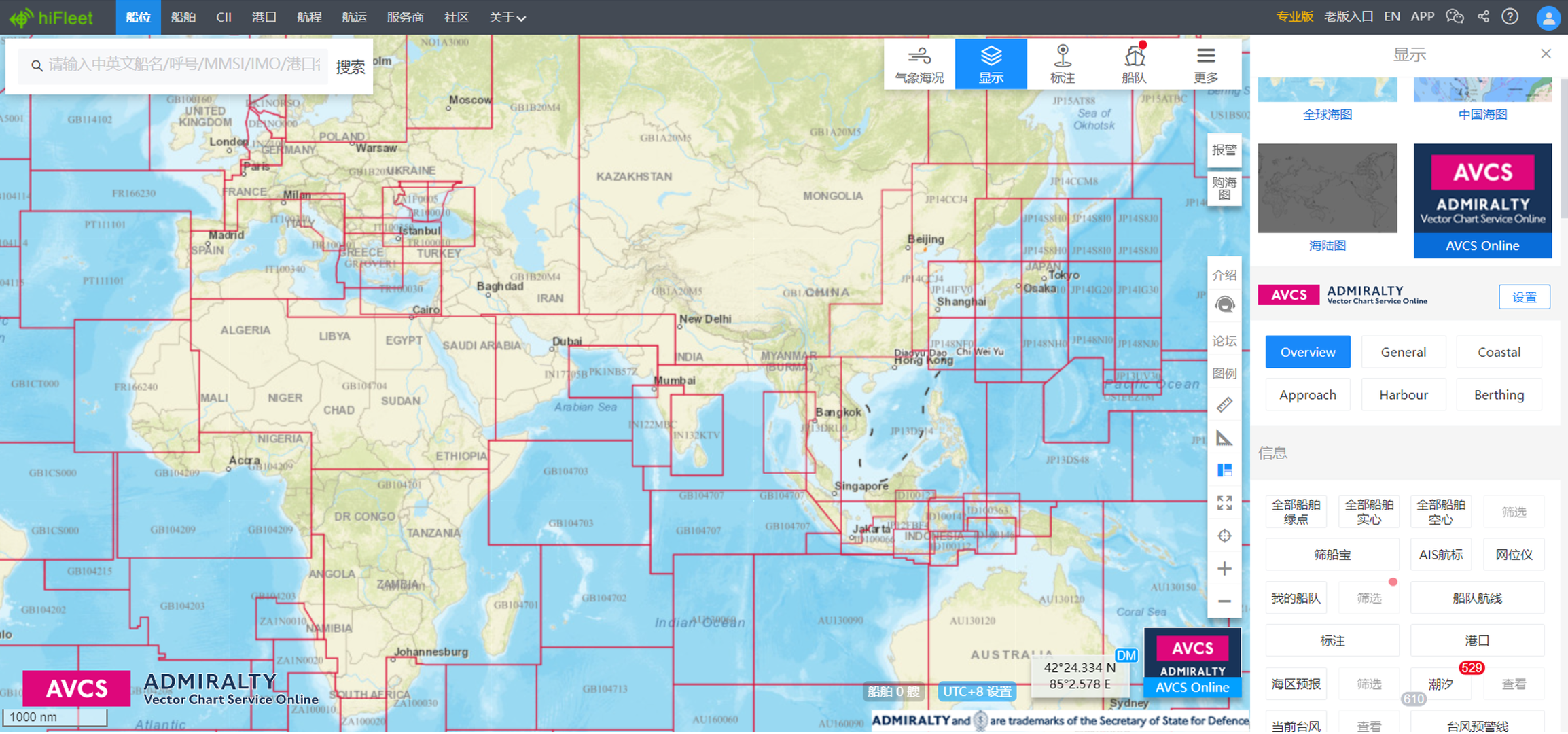This screenshot has width=1568, height=734.
Task: Select the Berthing chart band
Action: point(1499,395)
